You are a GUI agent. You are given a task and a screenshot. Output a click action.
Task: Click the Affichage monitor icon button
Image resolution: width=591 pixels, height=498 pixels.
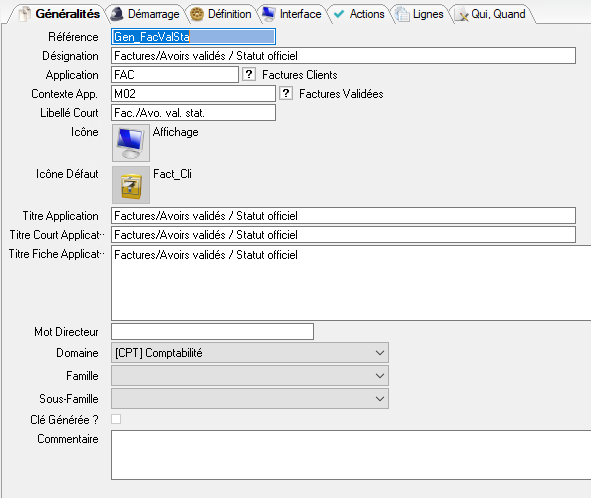pyautogui.click(x=131, y=143)
